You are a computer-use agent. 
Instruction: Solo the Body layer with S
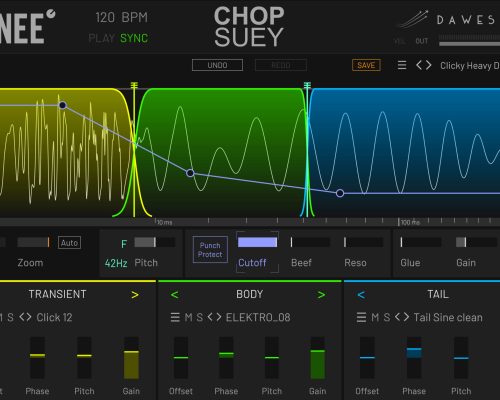point(199,317)
